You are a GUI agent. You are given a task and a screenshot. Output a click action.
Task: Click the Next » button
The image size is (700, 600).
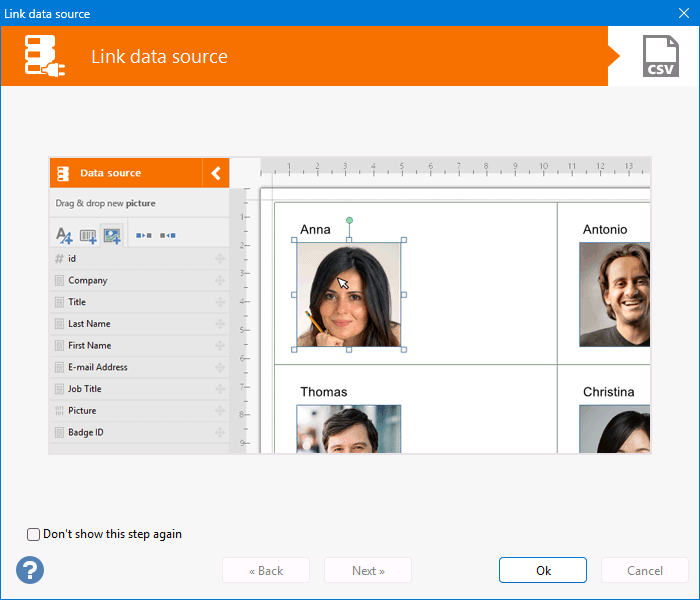(x=368, y=570)
